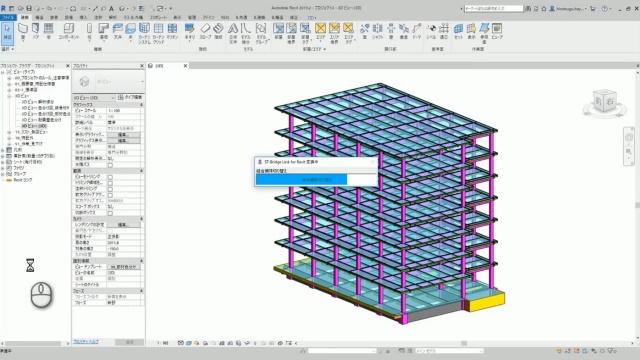The width and height of the screenshot is (640, 360).
Task: Choose the Curtain Grid tool
Action: [158, 33]
